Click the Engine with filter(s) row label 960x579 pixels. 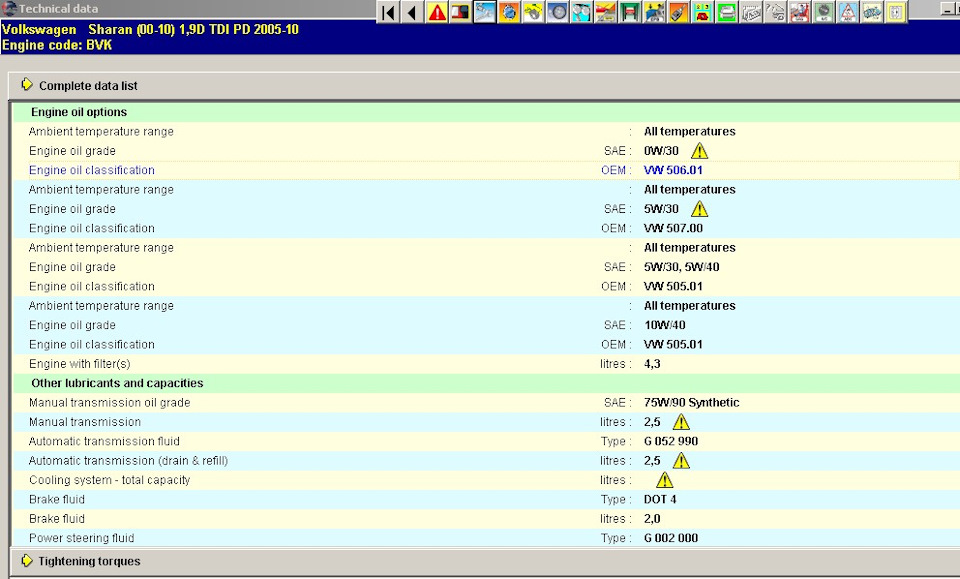pos(80,364)
